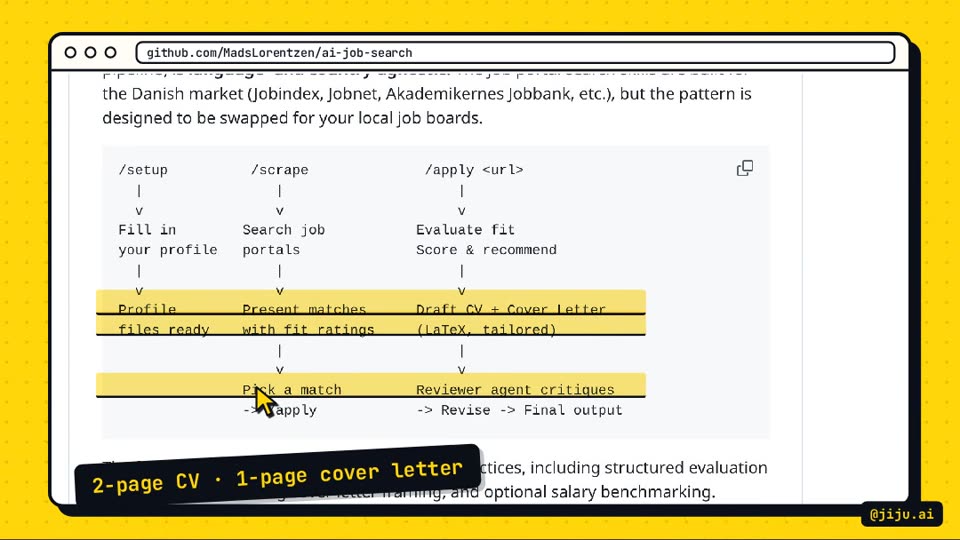The width and height of the screenshot is (960, 540).
Task: Click 'portals' text in diagram
Action: (271, 250)
